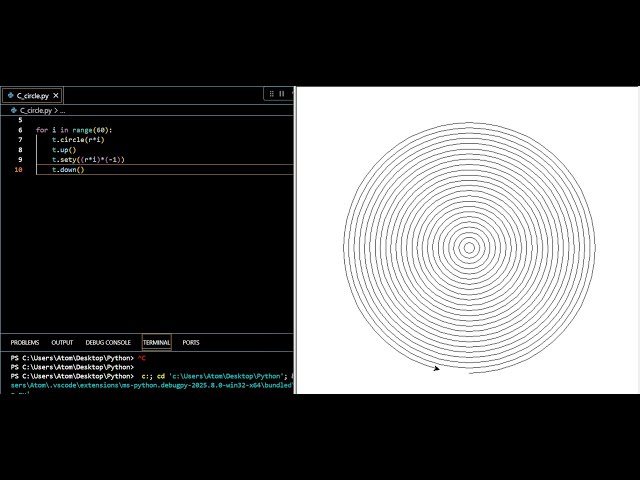
Task: Click the 'for i in range(60):' code line
Action: (x=74, y=130)
